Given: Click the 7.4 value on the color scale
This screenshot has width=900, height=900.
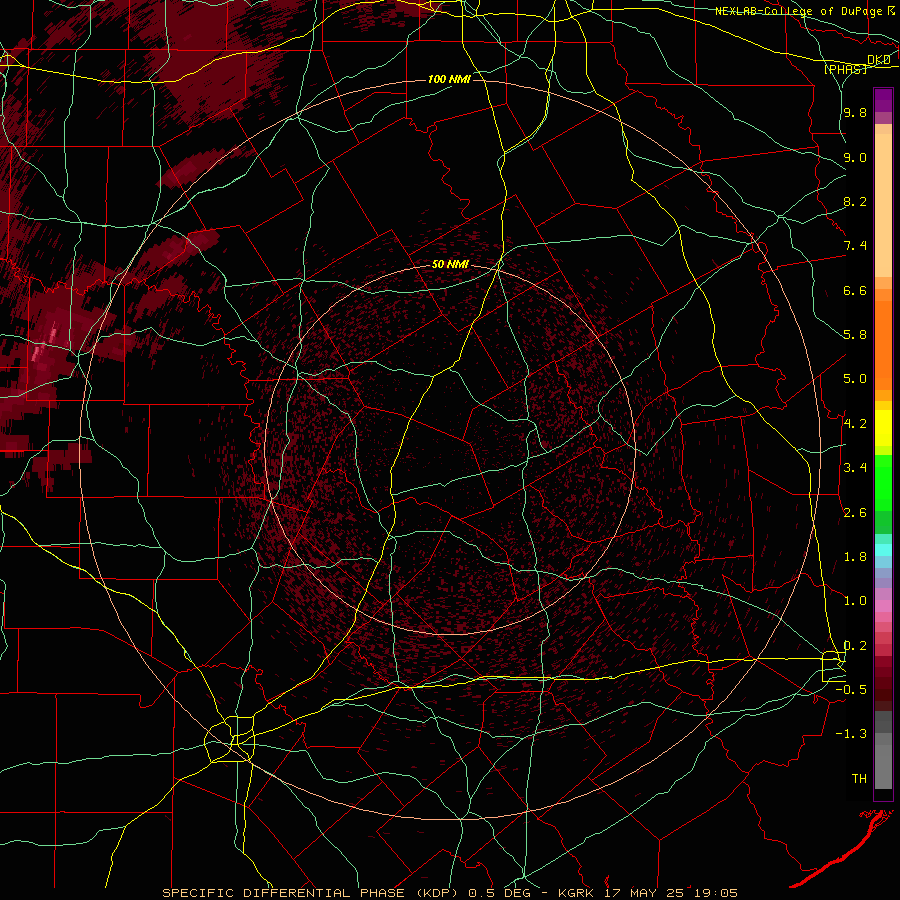Looking at the screenshot, I should point(855,246).
